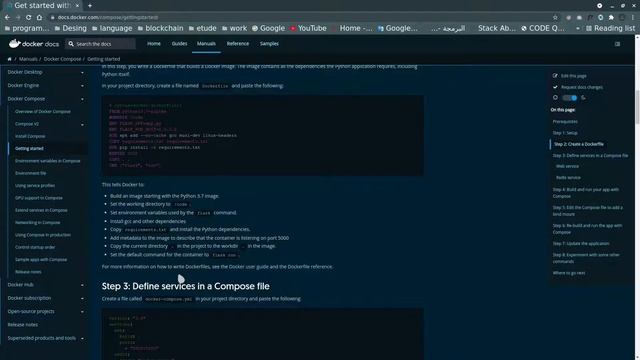Viewport: 640px width, 360px height.
Task: Select the Manuals nav tab
Action: coord(206,44)
